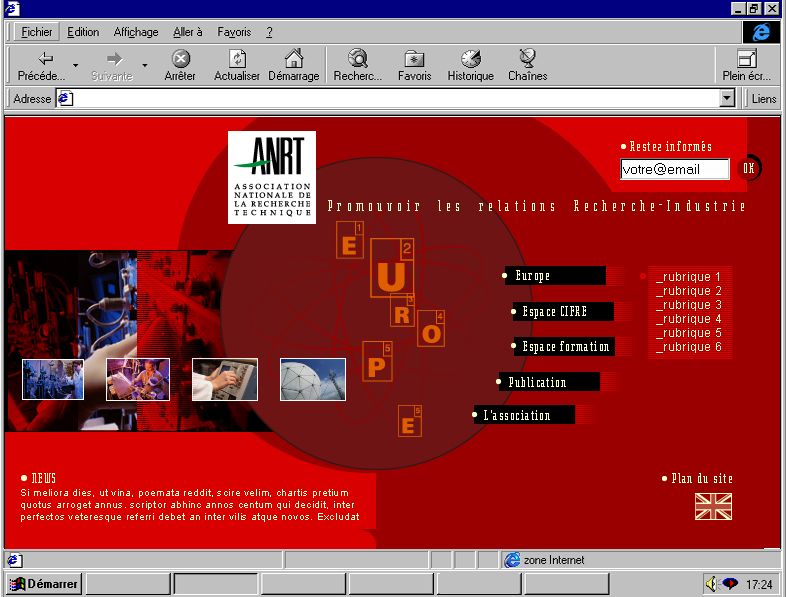
Task: Open the Précédente back history dropdown arrow
Action: pos(75,66)
